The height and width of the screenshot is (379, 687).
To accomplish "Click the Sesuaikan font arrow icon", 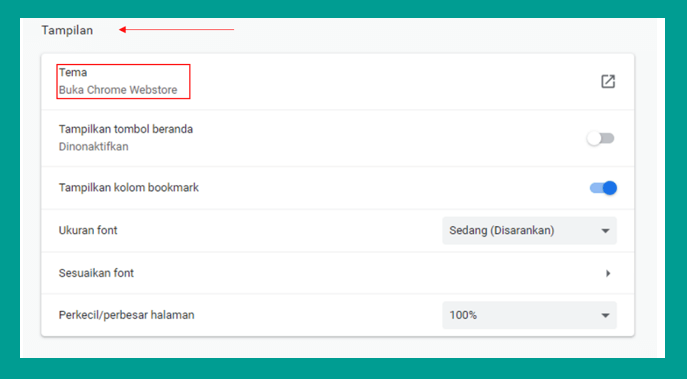I will coord(608,273).
